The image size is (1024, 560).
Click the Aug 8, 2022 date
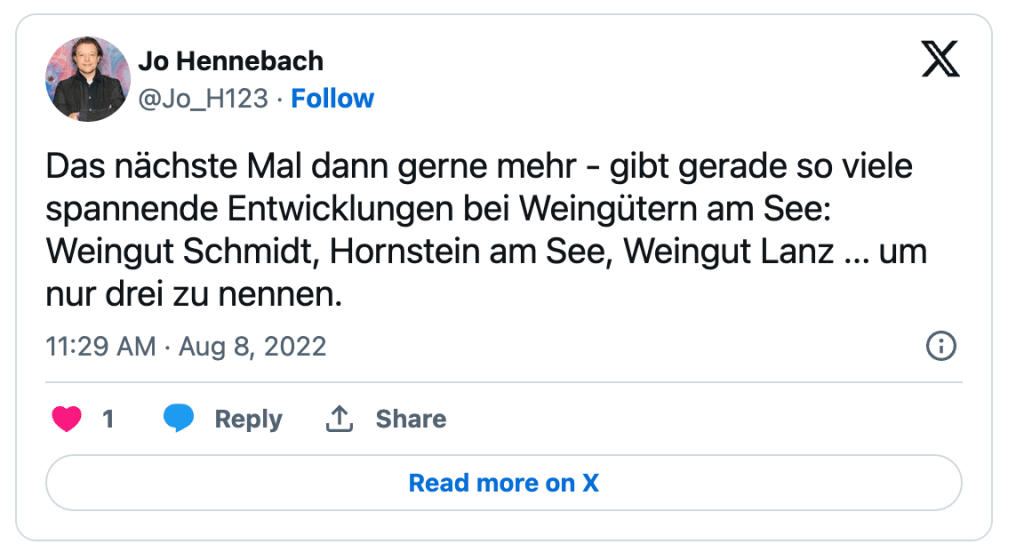click(252, 346)
